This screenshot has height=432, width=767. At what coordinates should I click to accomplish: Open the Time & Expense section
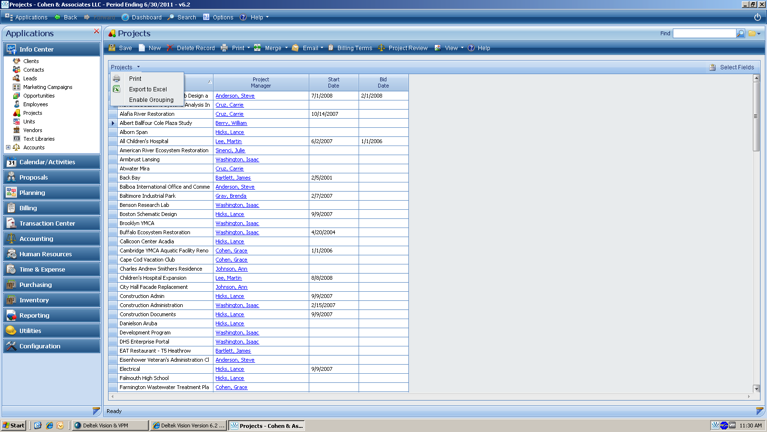pos(42,269)
